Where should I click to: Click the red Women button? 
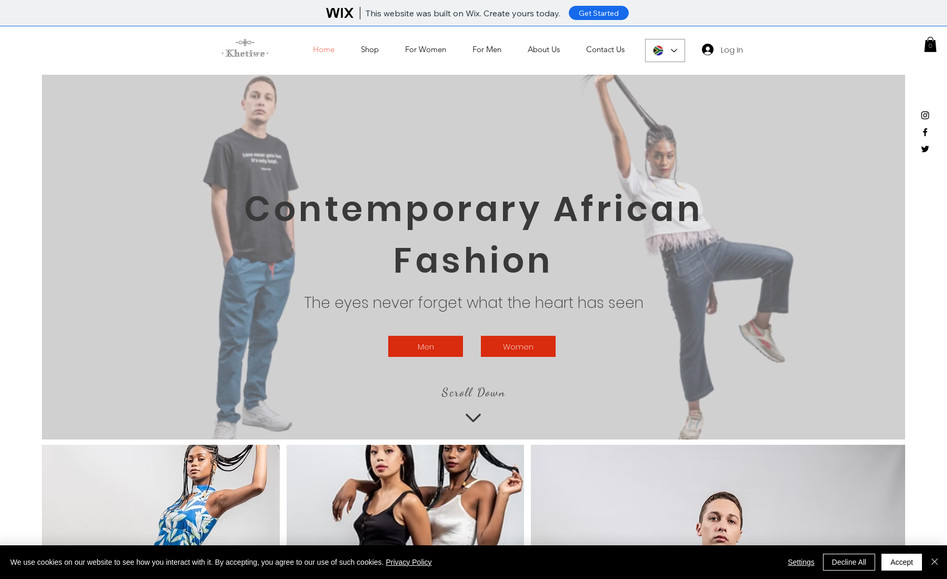tap(518, 347)
